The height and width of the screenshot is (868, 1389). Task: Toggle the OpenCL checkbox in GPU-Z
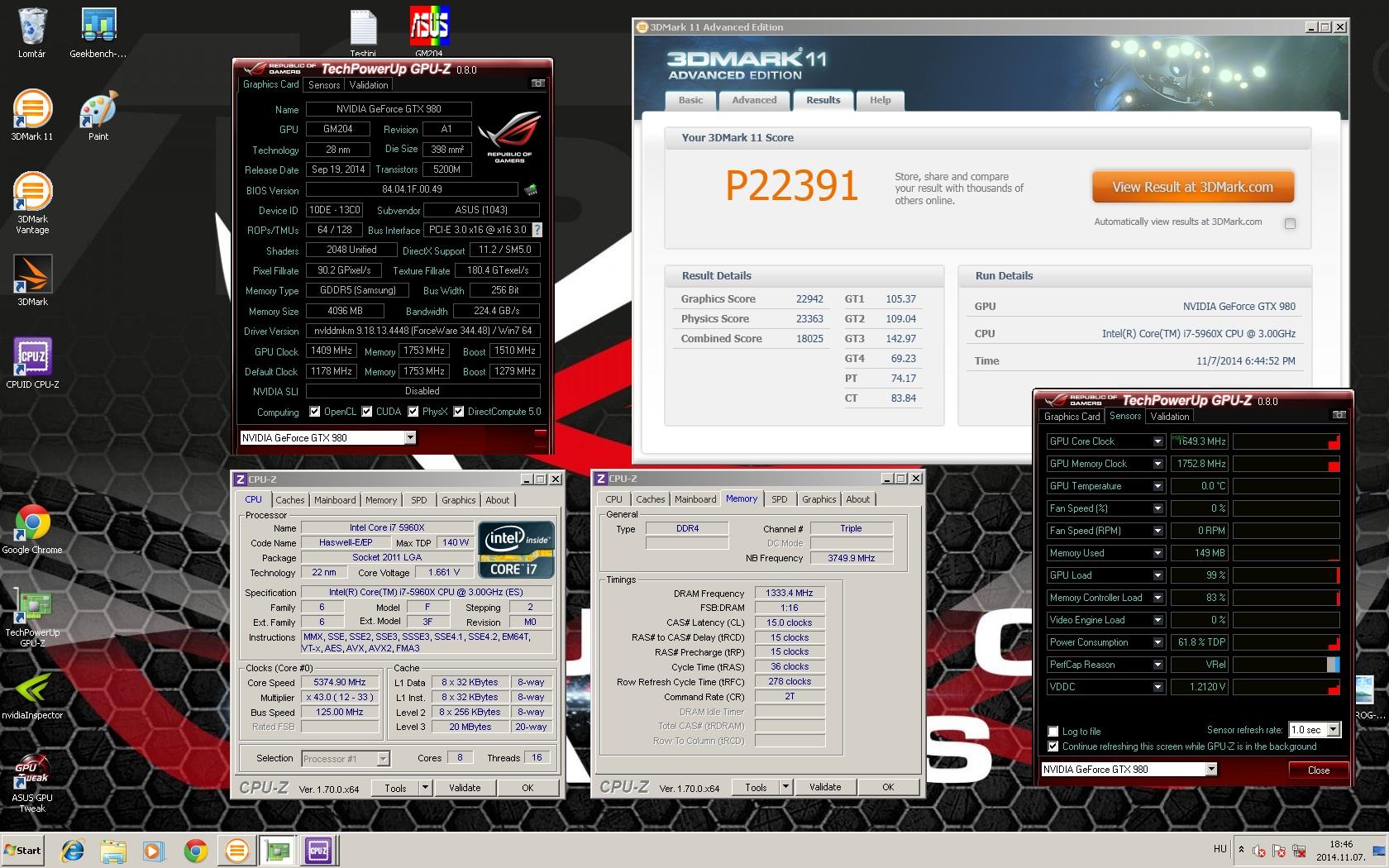tap(314, 412)
